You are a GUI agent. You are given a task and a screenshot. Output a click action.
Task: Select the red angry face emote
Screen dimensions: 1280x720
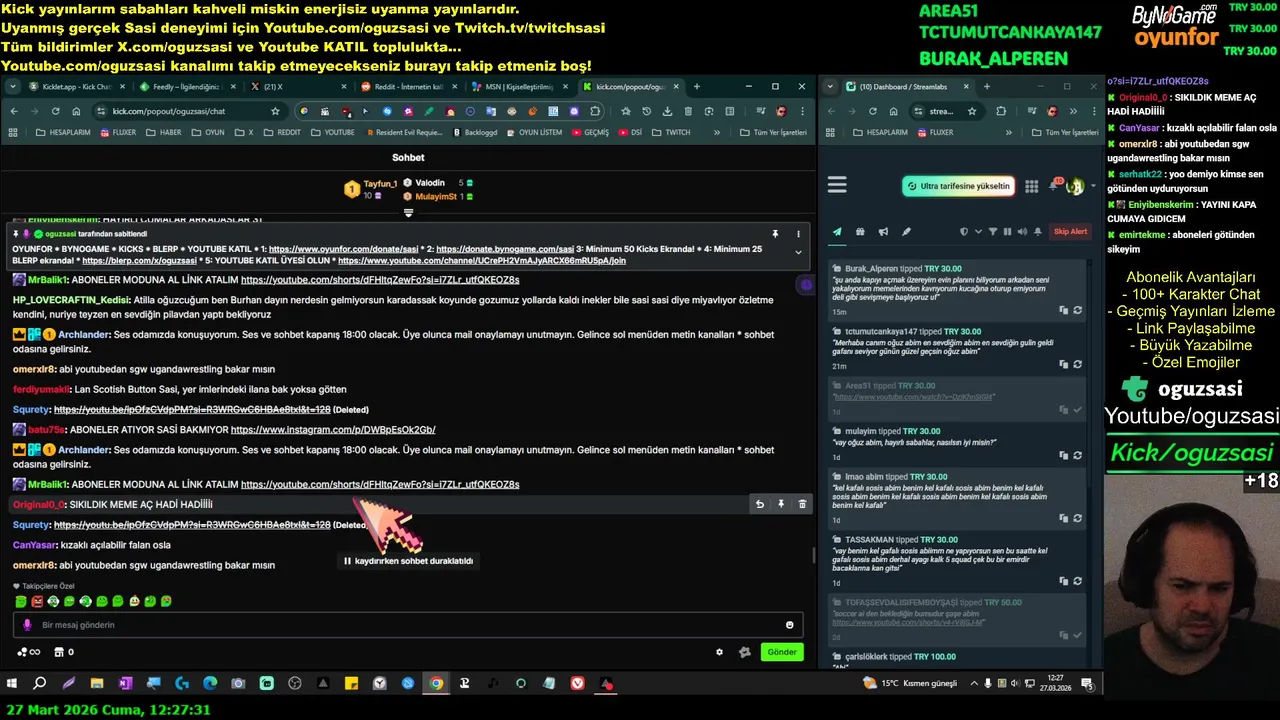click(37, 601)
